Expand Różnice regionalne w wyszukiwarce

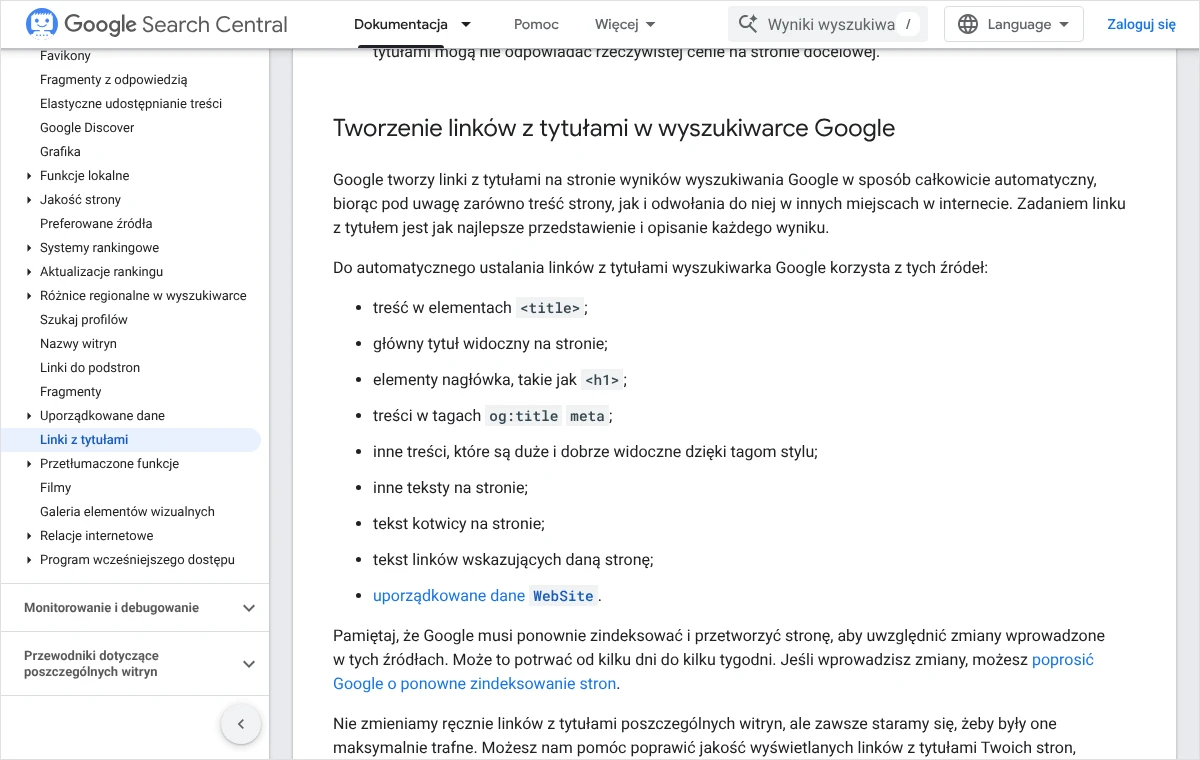tap(30, 296)
